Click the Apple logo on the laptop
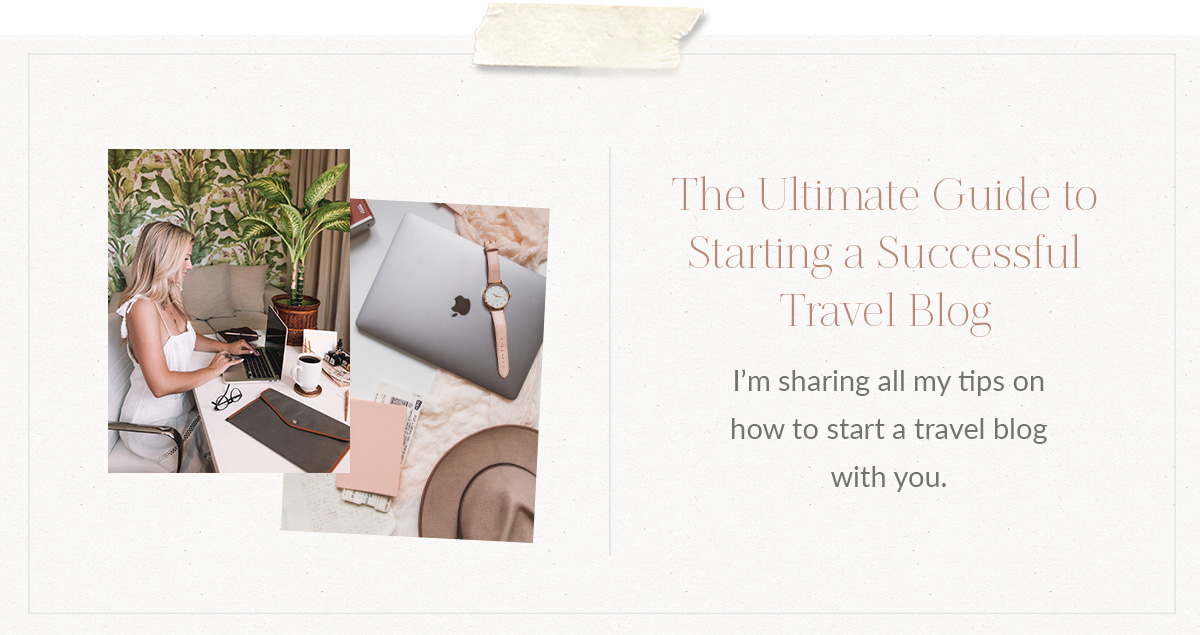This screenshot has height=635, width=1200. 460,303
